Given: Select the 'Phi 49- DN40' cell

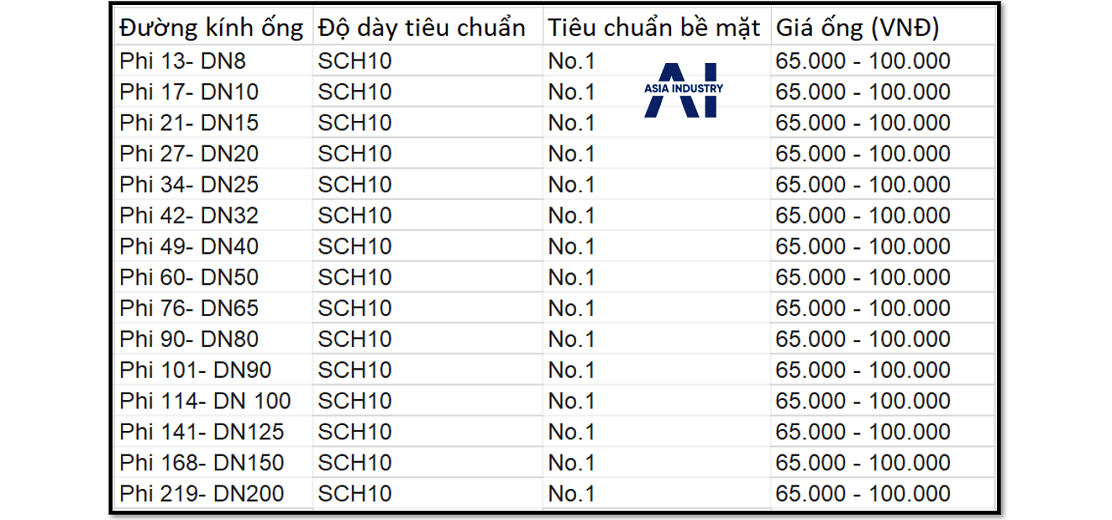Looking at the screenshot, I should point(189,246).
